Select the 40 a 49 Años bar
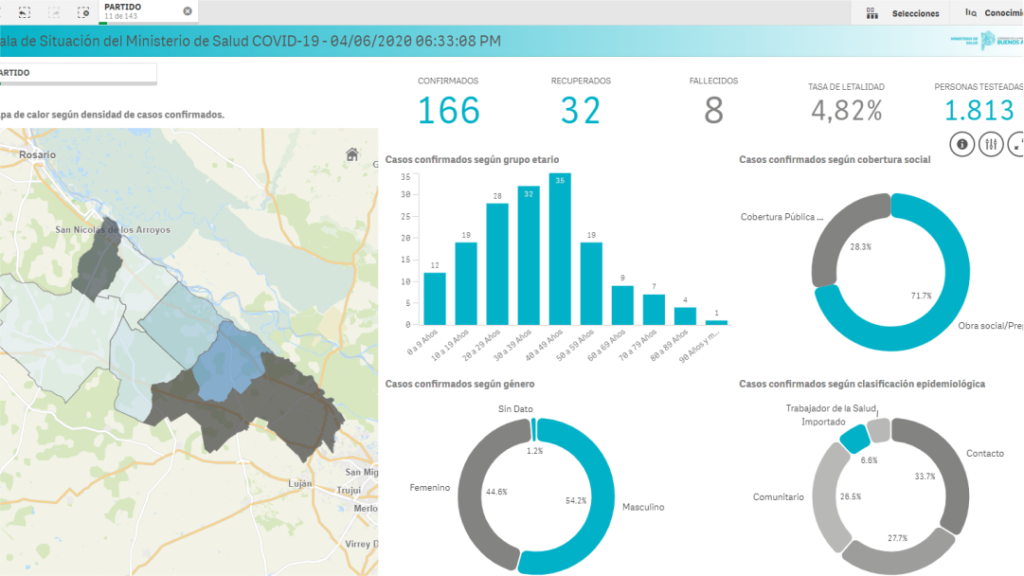1024x576 pixels. 560,250
